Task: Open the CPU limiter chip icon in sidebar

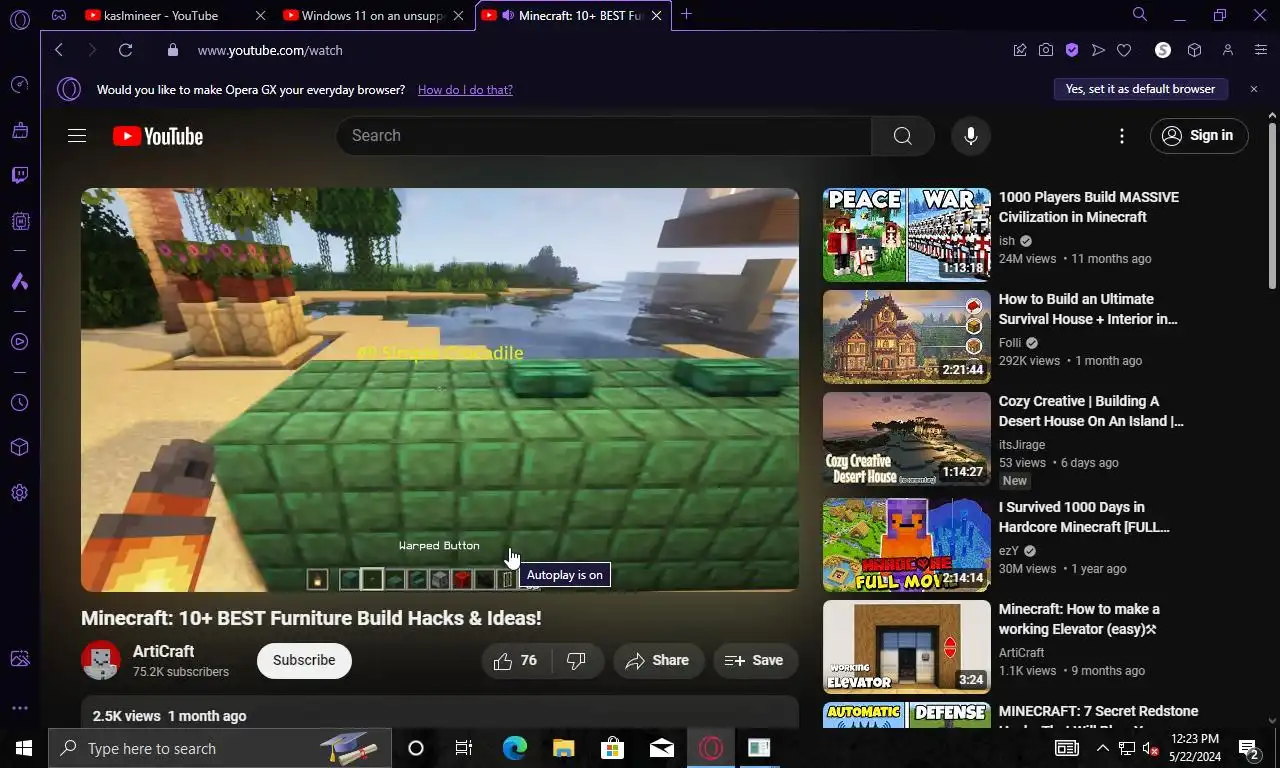Action: coord(20,221)
